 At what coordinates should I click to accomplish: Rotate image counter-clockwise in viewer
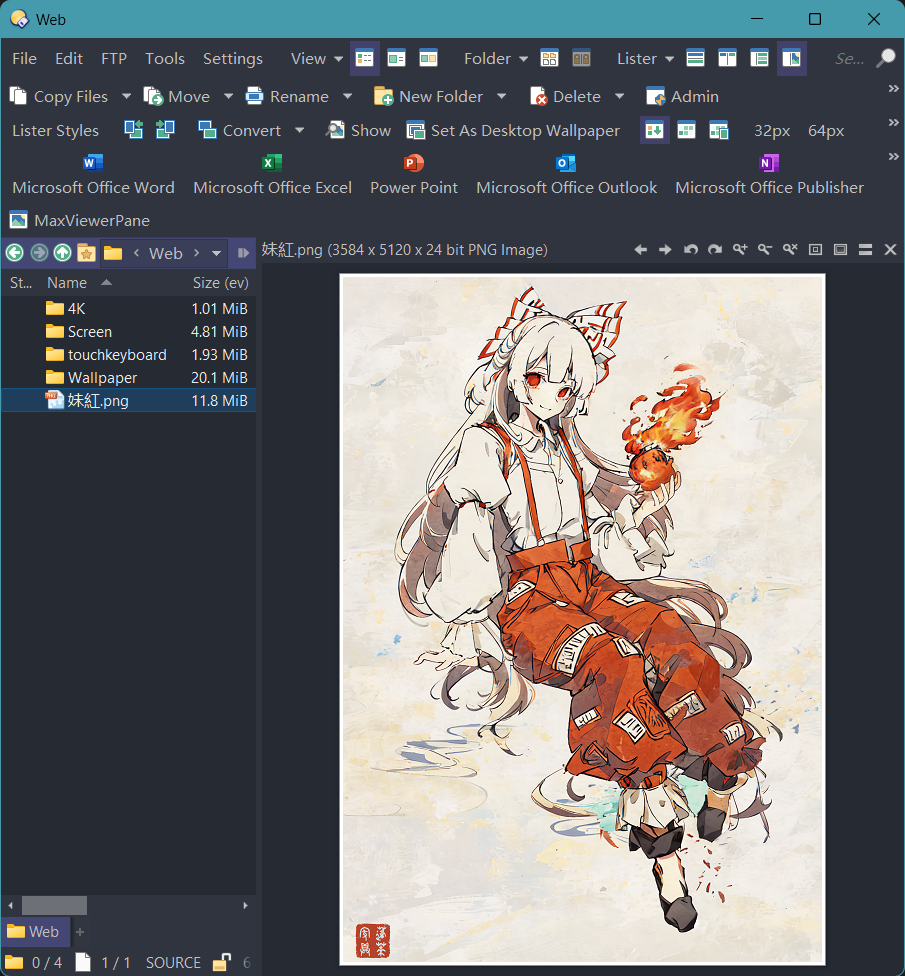click(x=690, y=250)
